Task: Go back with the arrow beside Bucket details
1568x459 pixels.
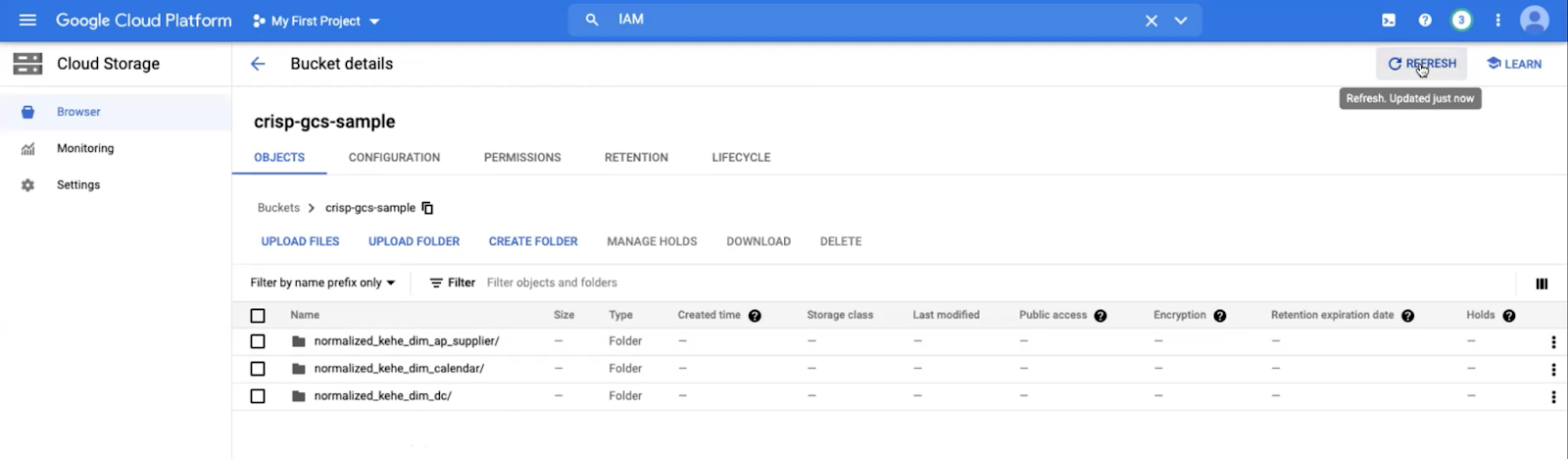Action: click(x=258, y=64)
